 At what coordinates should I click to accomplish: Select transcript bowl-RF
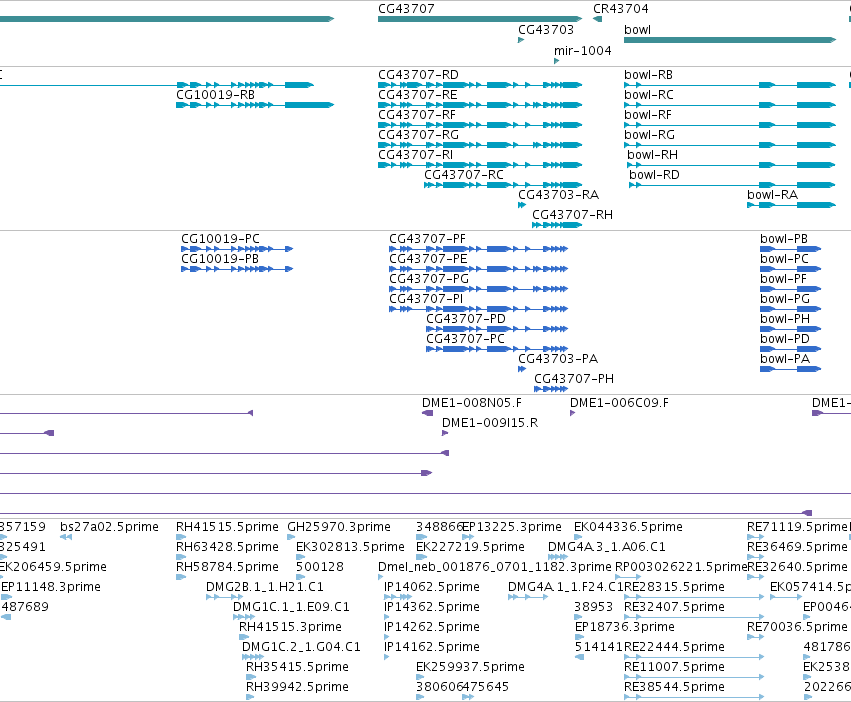pos(730,125)
